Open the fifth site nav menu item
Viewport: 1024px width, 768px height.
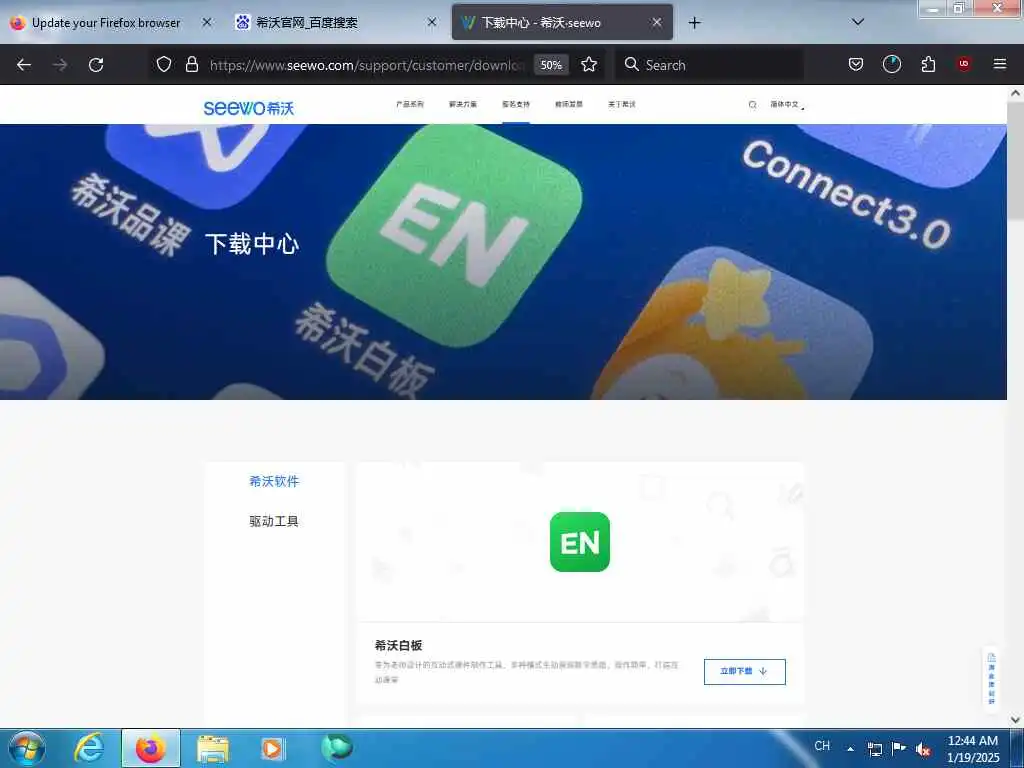click(622, 104)
